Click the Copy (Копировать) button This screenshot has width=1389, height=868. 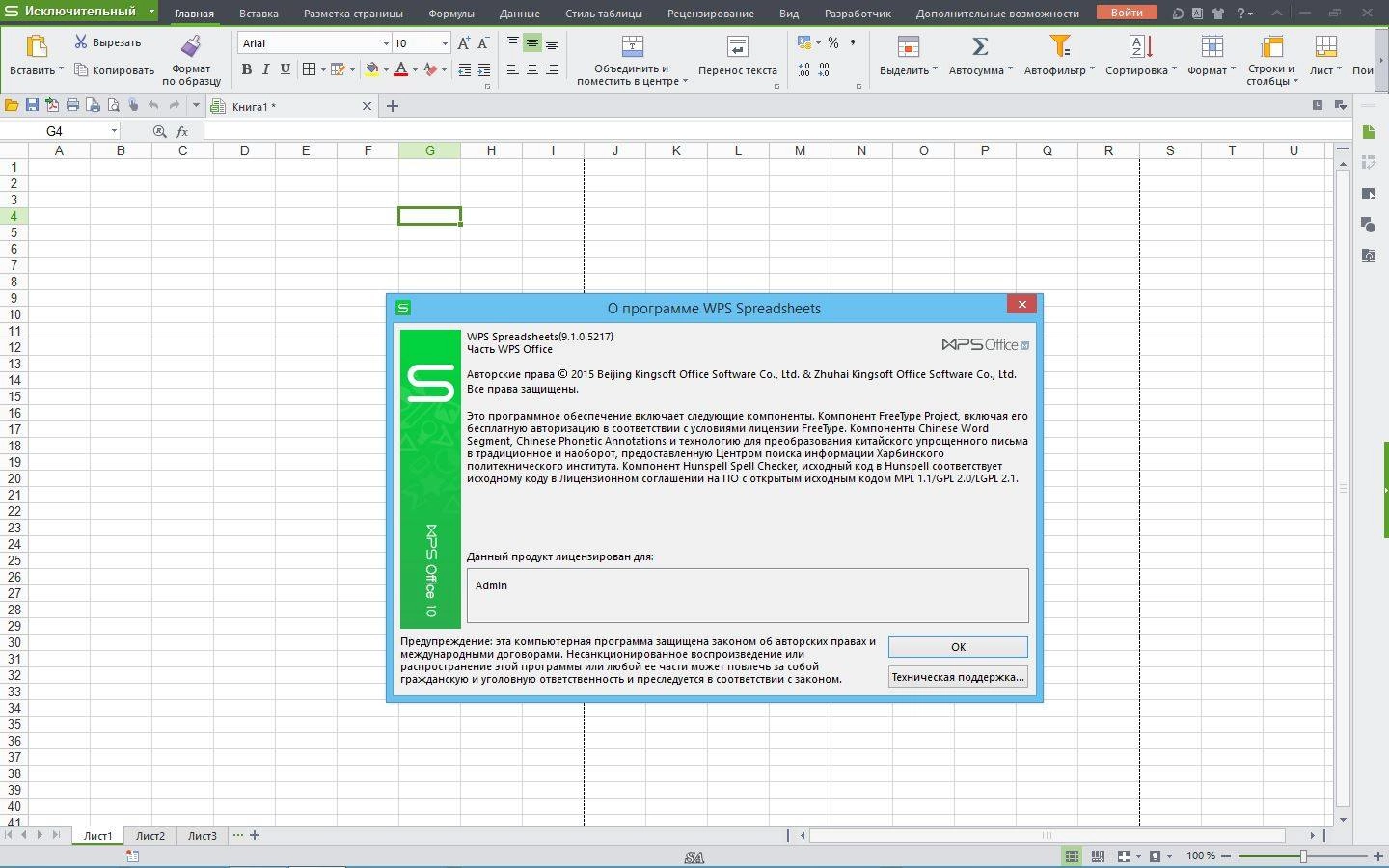[114, 70]
